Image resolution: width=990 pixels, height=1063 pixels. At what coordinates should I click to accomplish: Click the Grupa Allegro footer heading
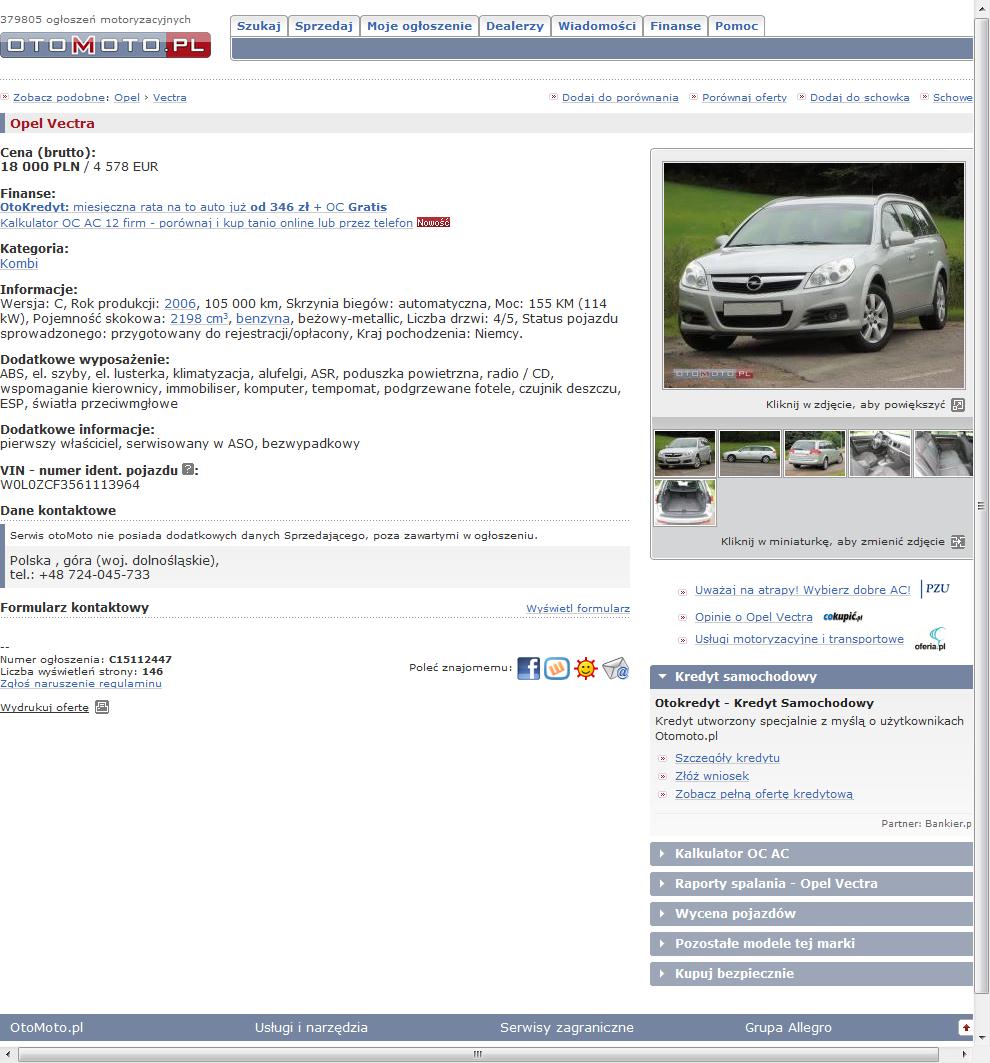[x=788, y=1028]
